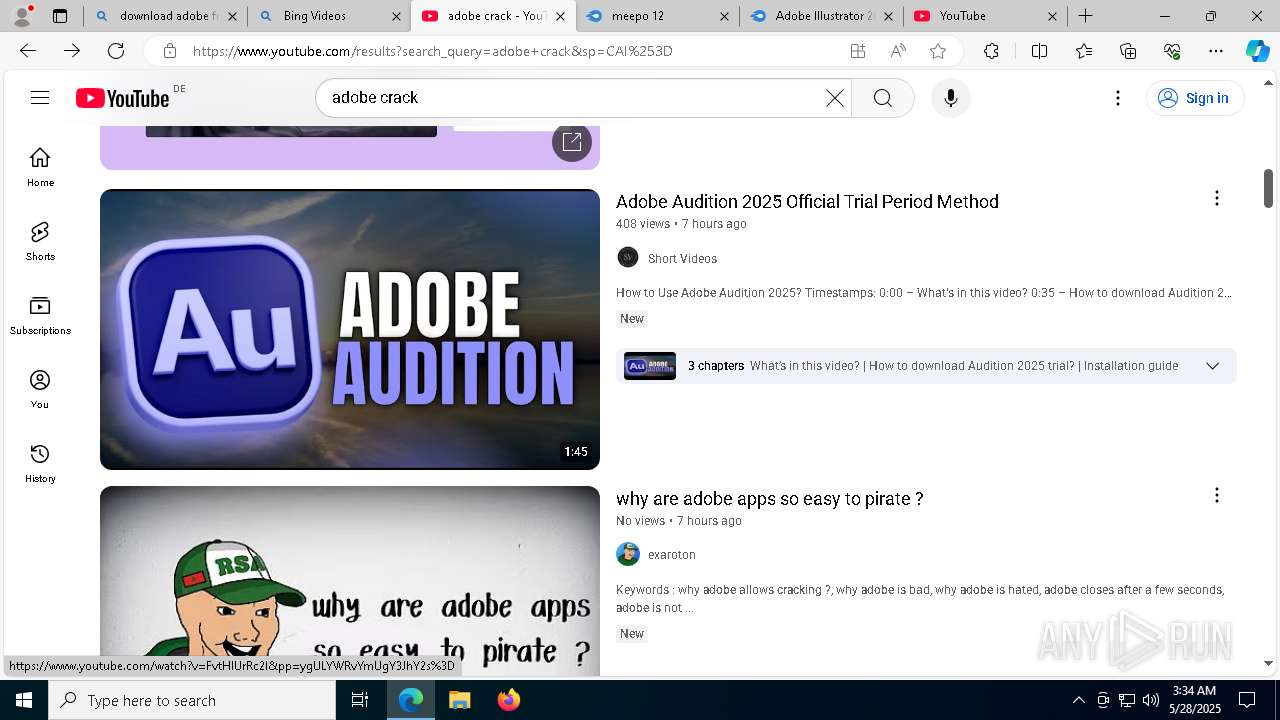Open the notification center
The image size is (1280, 720).
tap(1247, 700)
